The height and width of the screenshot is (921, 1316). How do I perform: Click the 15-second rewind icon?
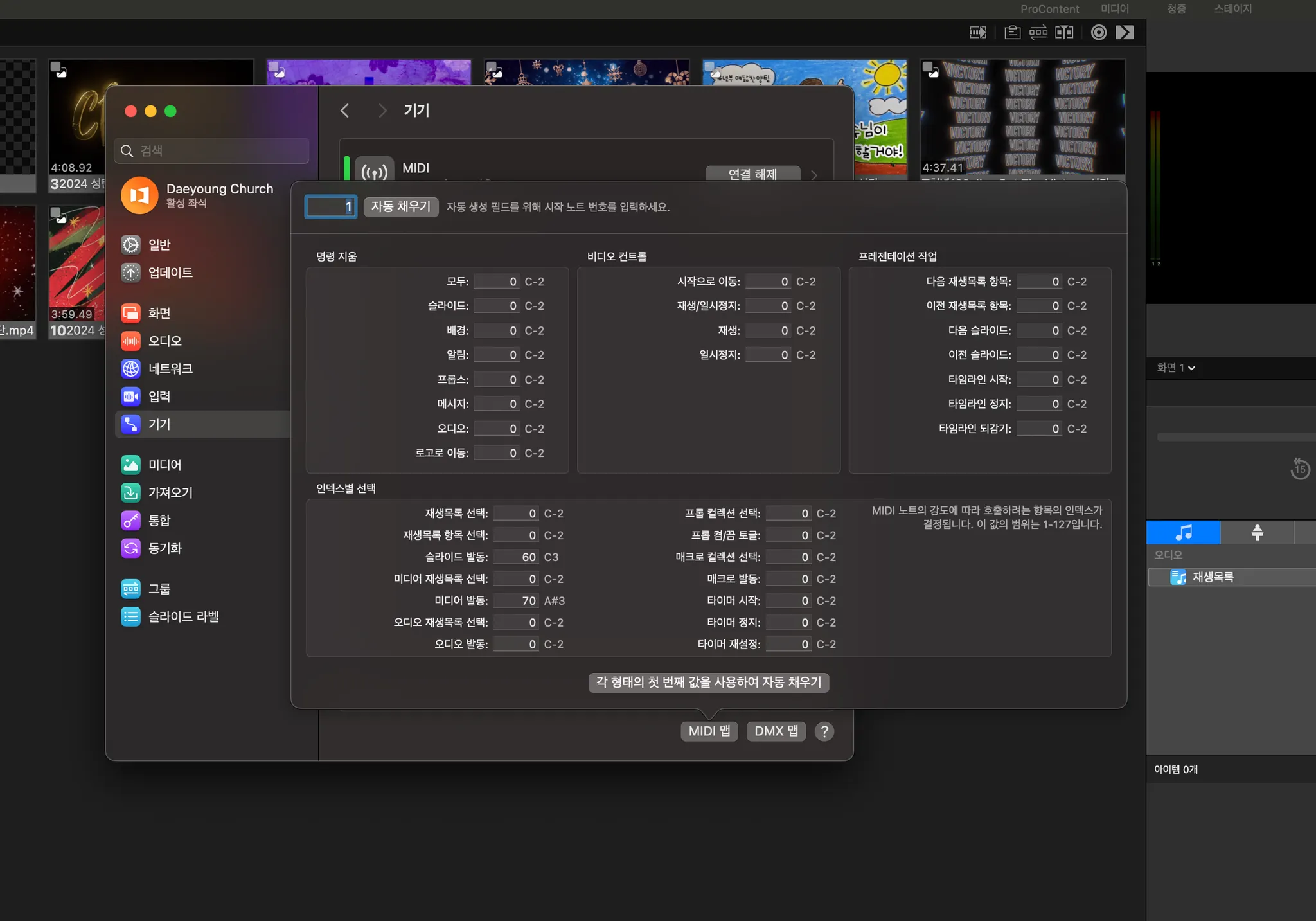[x=1299, y=469]
